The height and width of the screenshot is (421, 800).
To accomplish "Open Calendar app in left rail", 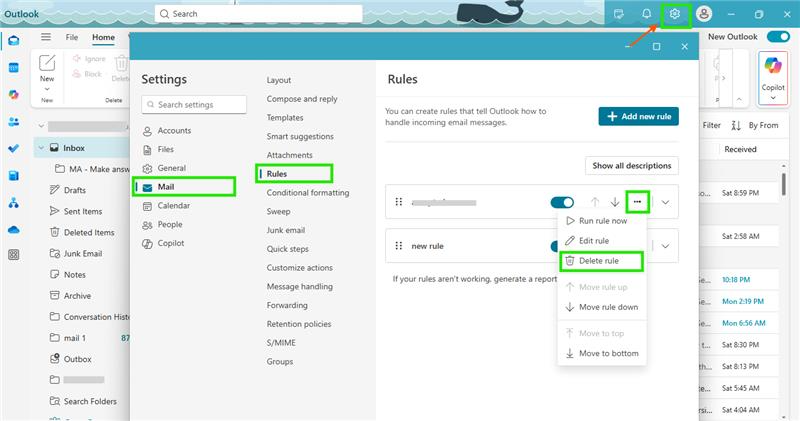I will click(x=14, y=68).
